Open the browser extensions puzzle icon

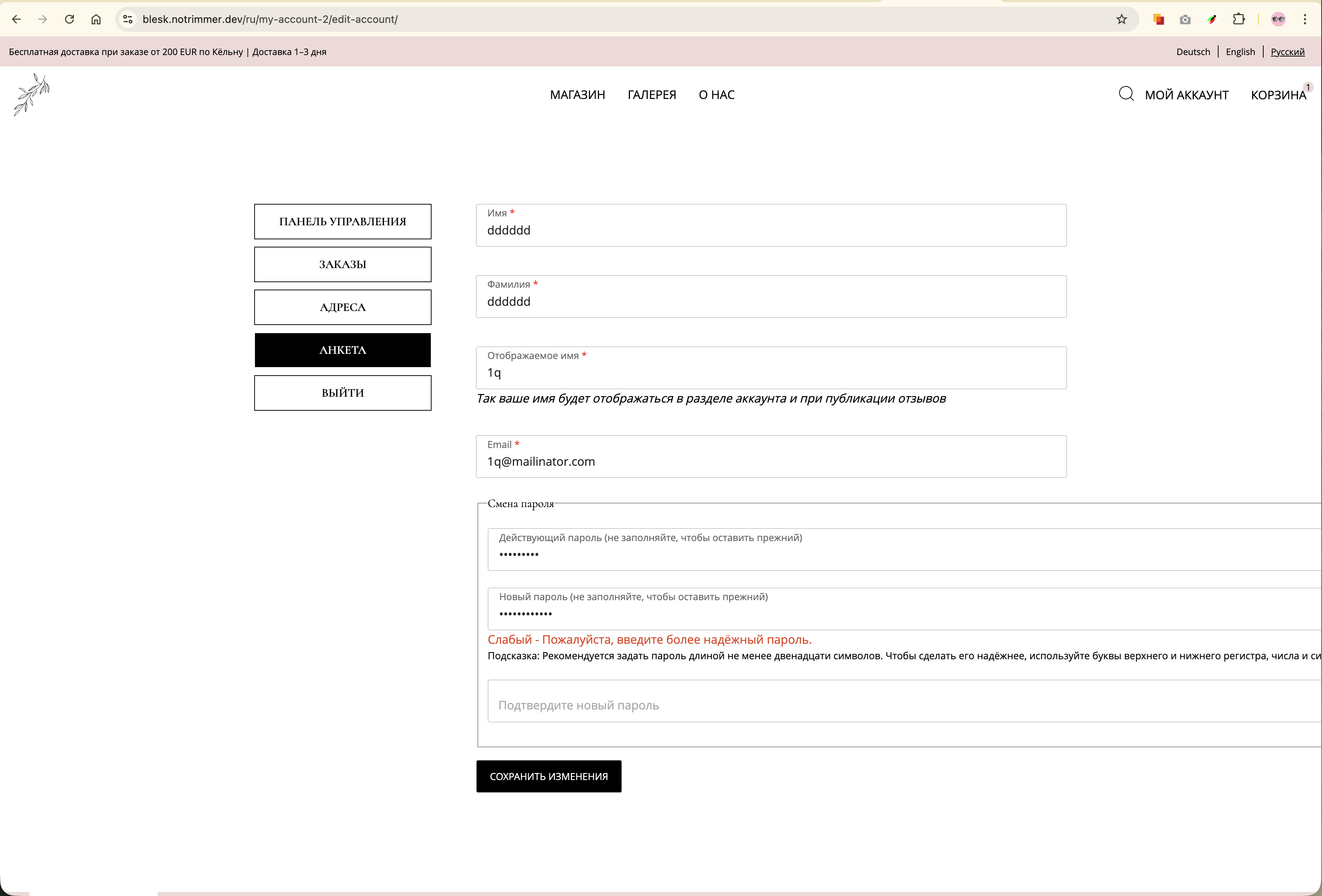point(1238,19)
